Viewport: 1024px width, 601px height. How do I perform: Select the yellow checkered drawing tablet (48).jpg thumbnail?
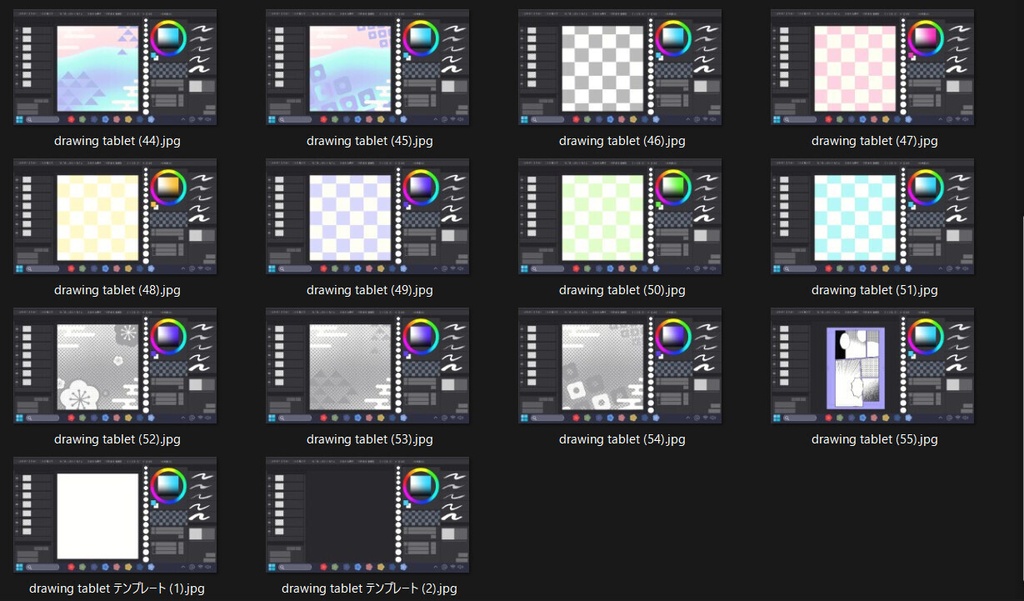click(115, 216)
